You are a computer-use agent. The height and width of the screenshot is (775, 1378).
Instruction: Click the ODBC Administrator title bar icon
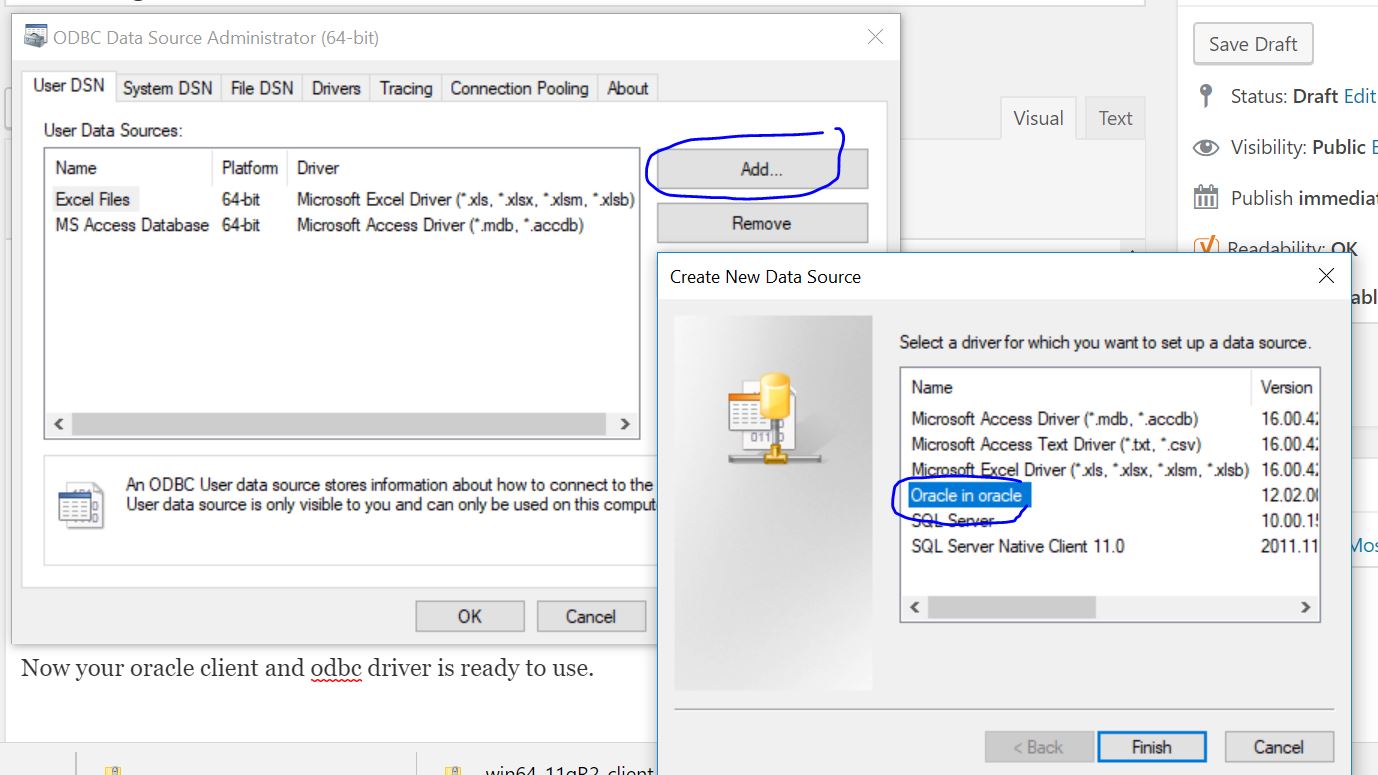click(36, 37)
